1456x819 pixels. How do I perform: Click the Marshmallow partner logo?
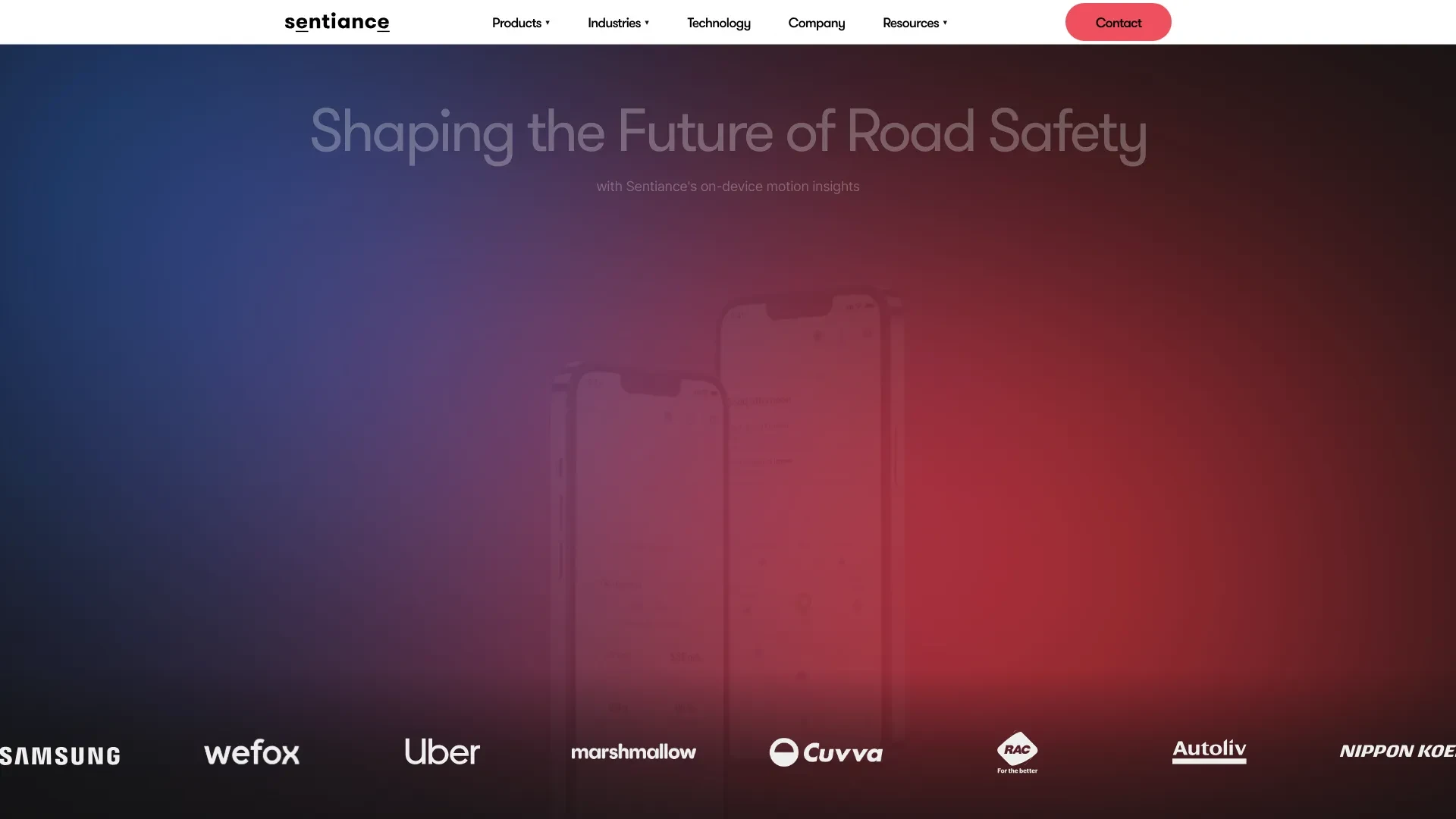[633, 751]
